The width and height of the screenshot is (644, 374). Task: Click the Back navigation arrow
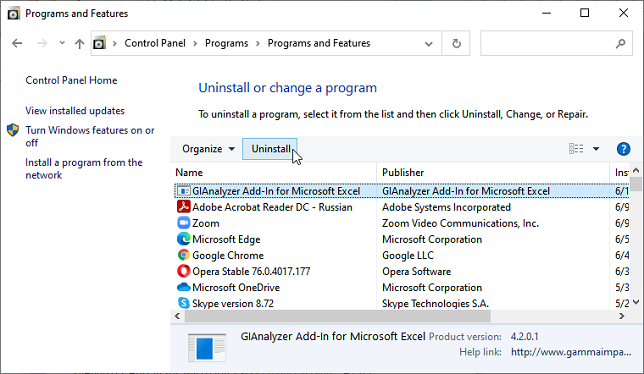click(x=17, y=43)
